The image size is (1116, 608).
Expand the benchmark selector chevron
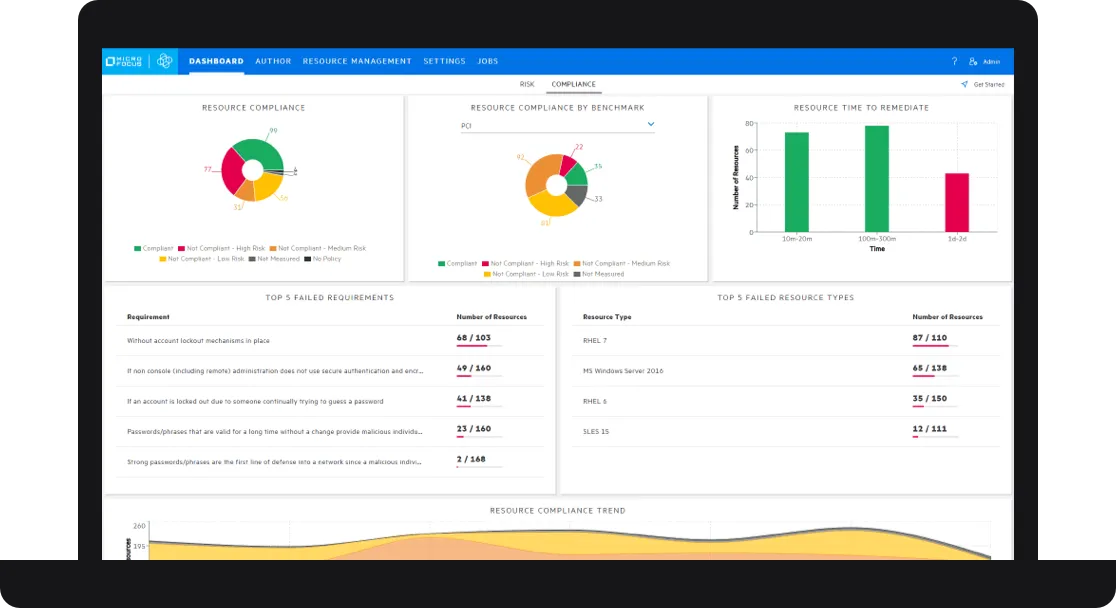[651, 124]
